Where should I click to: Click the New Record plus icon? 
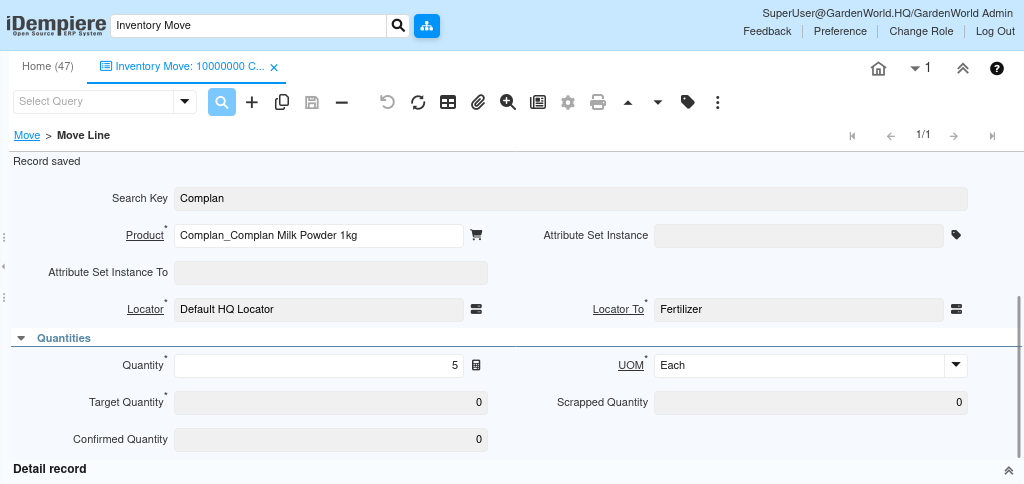(252, 102)
